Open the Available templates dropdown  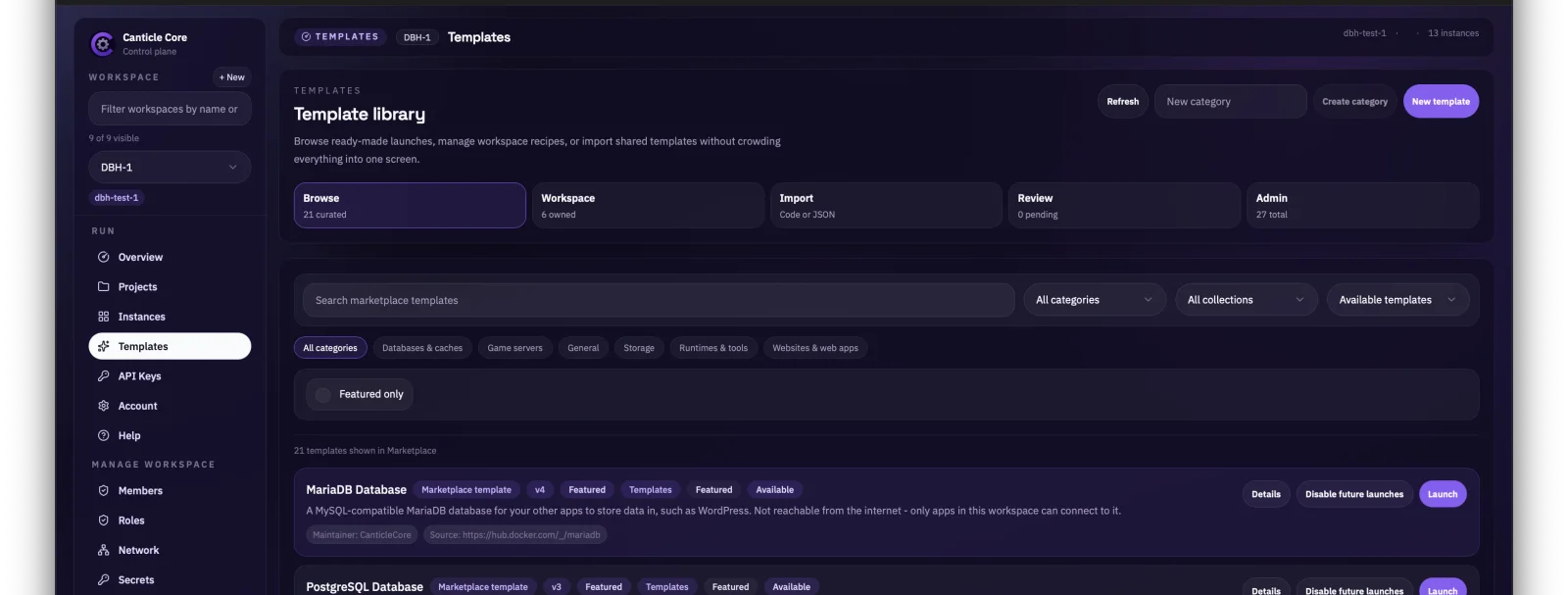click(x=1397, y=300)
